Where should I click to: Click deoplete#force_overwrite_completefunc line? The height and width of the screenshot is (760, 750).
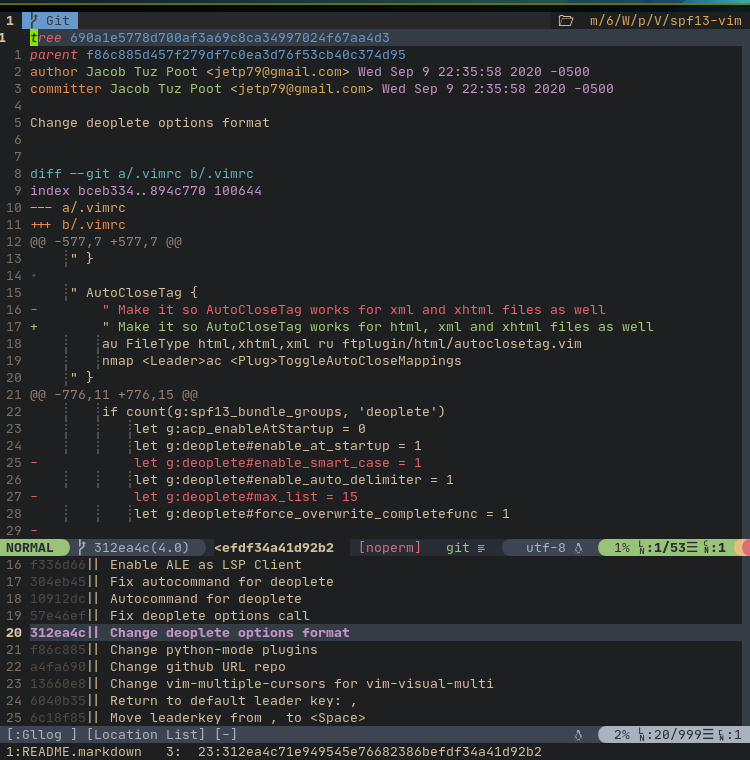[x=321, y=513]
